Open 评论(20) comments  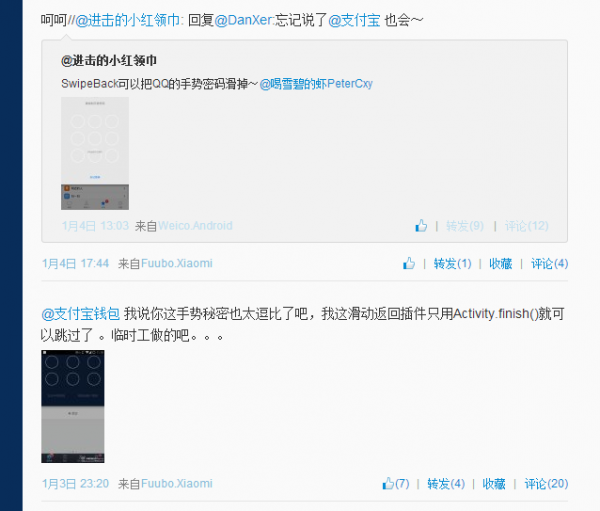click(x=546, y=484)
